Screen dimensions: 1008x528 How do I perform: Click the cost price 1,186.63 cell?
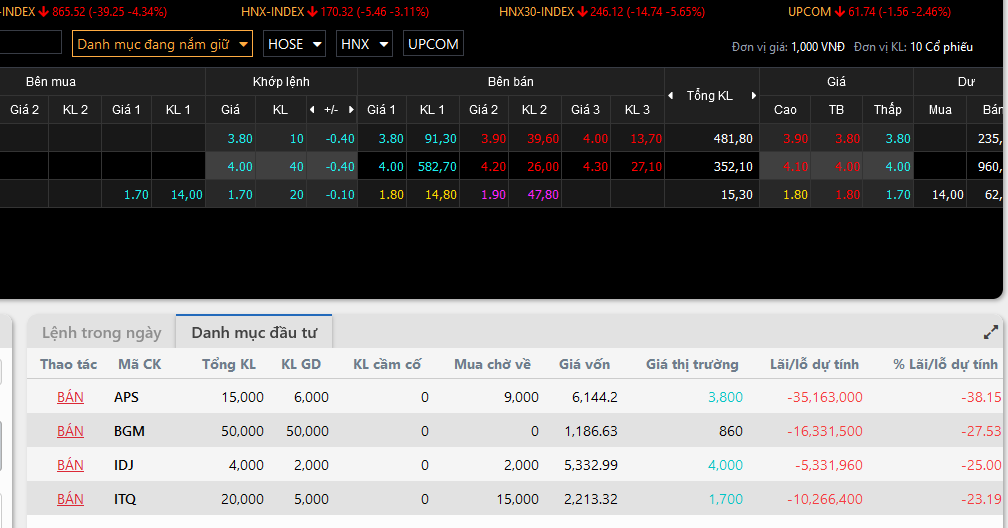coord(591,431)
